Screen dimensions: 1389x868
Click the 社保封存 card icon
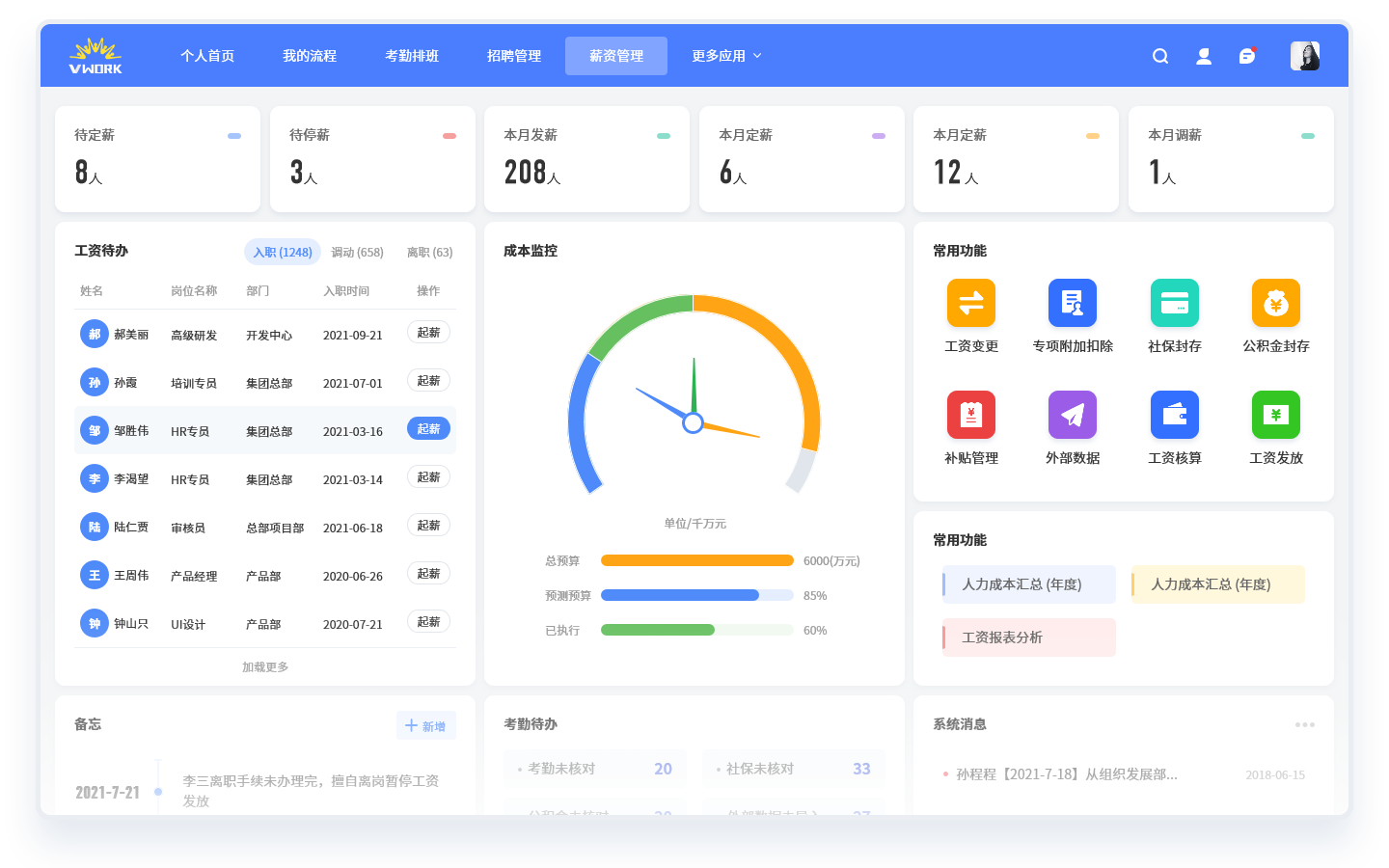tap(1174, 303)
